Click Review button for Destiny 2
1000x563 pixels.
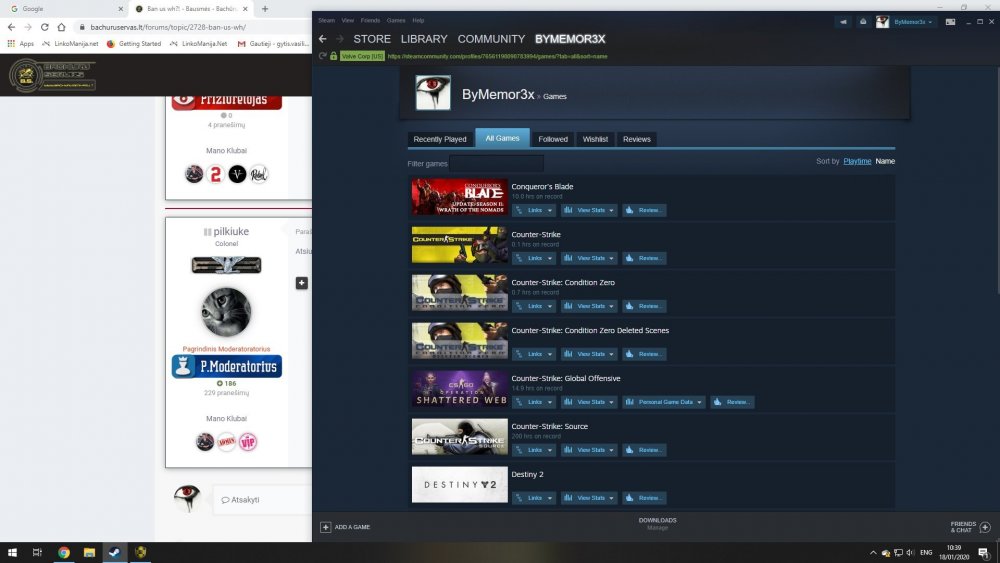[644, 498]
